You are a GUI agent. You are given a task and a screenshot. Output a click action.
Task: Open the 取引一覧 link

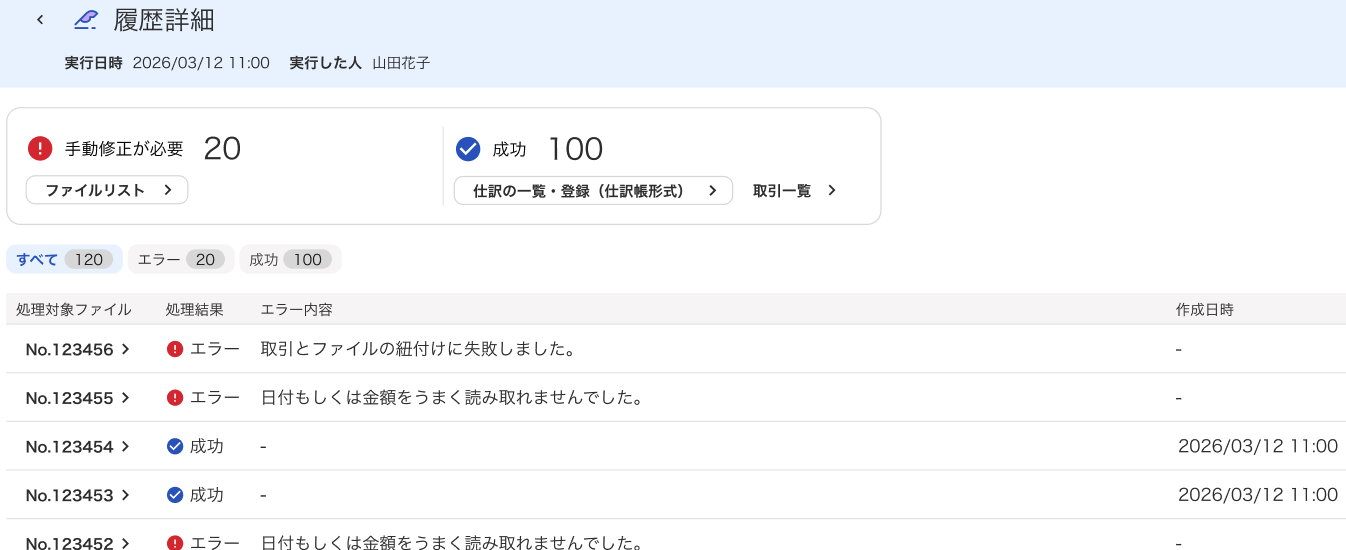tap(794, 190)
